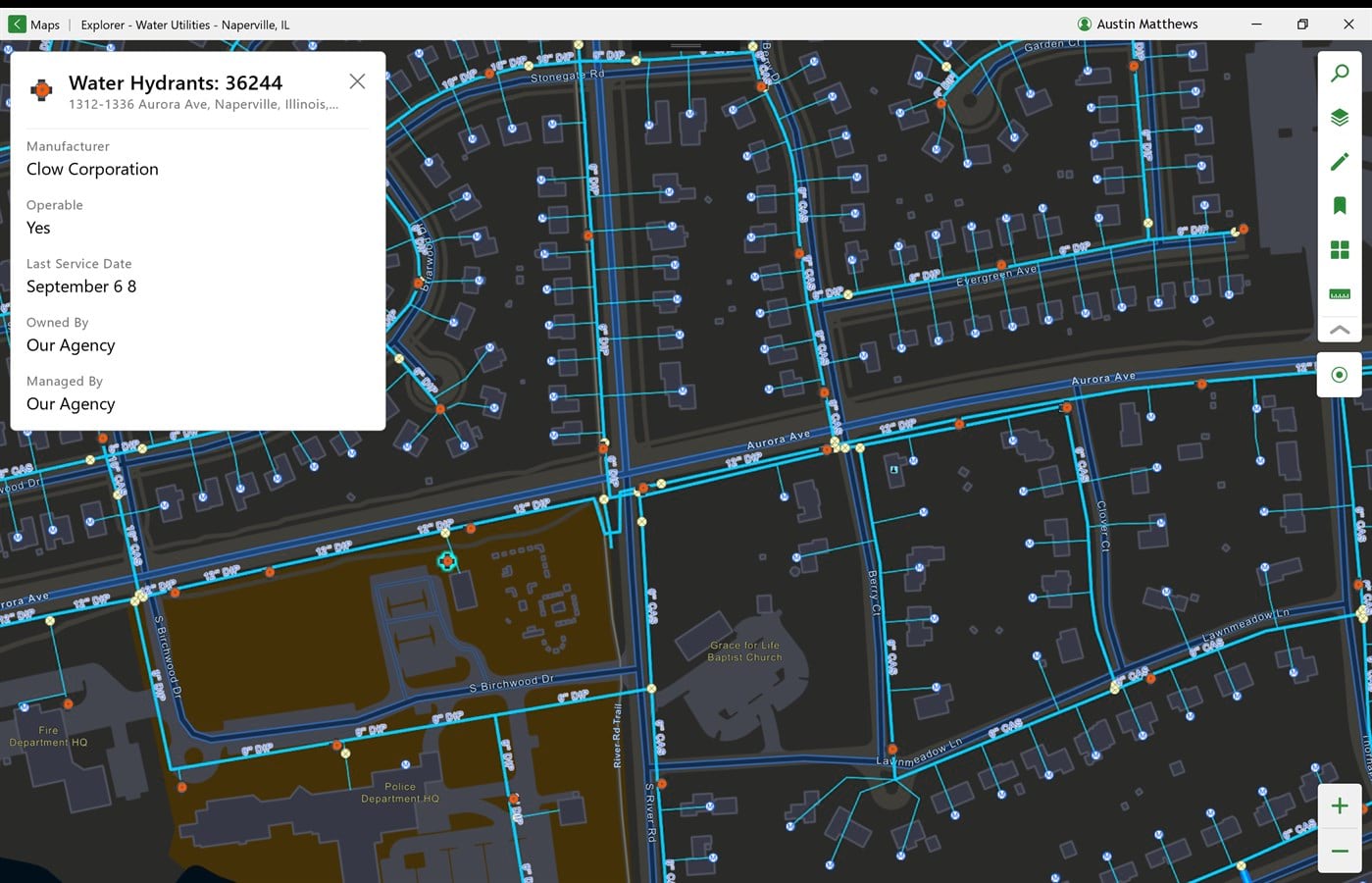Select the markup pencil tool
This screenshot has height=883, width=1372.
pyautogui.click(x=1340, y=162)
